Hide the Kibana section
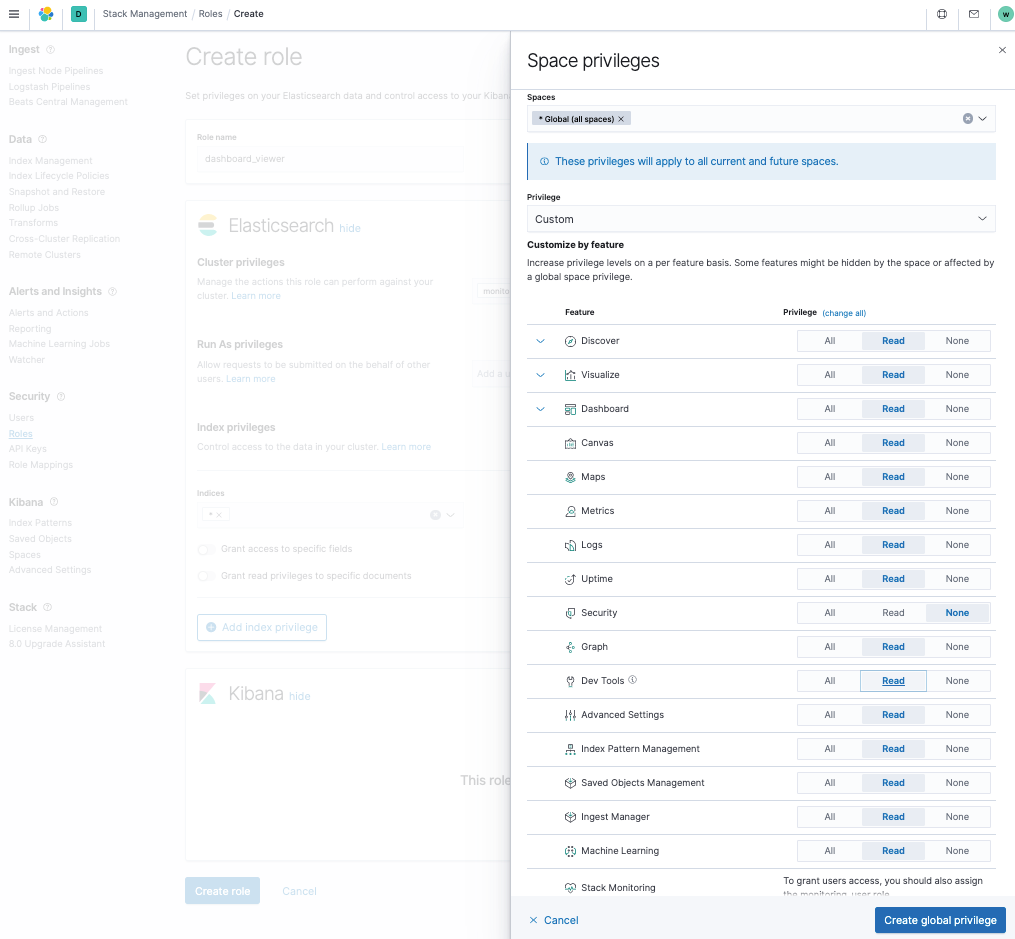Image resolution: width=1015 pixels, height=939 pixels. point(300,696)
